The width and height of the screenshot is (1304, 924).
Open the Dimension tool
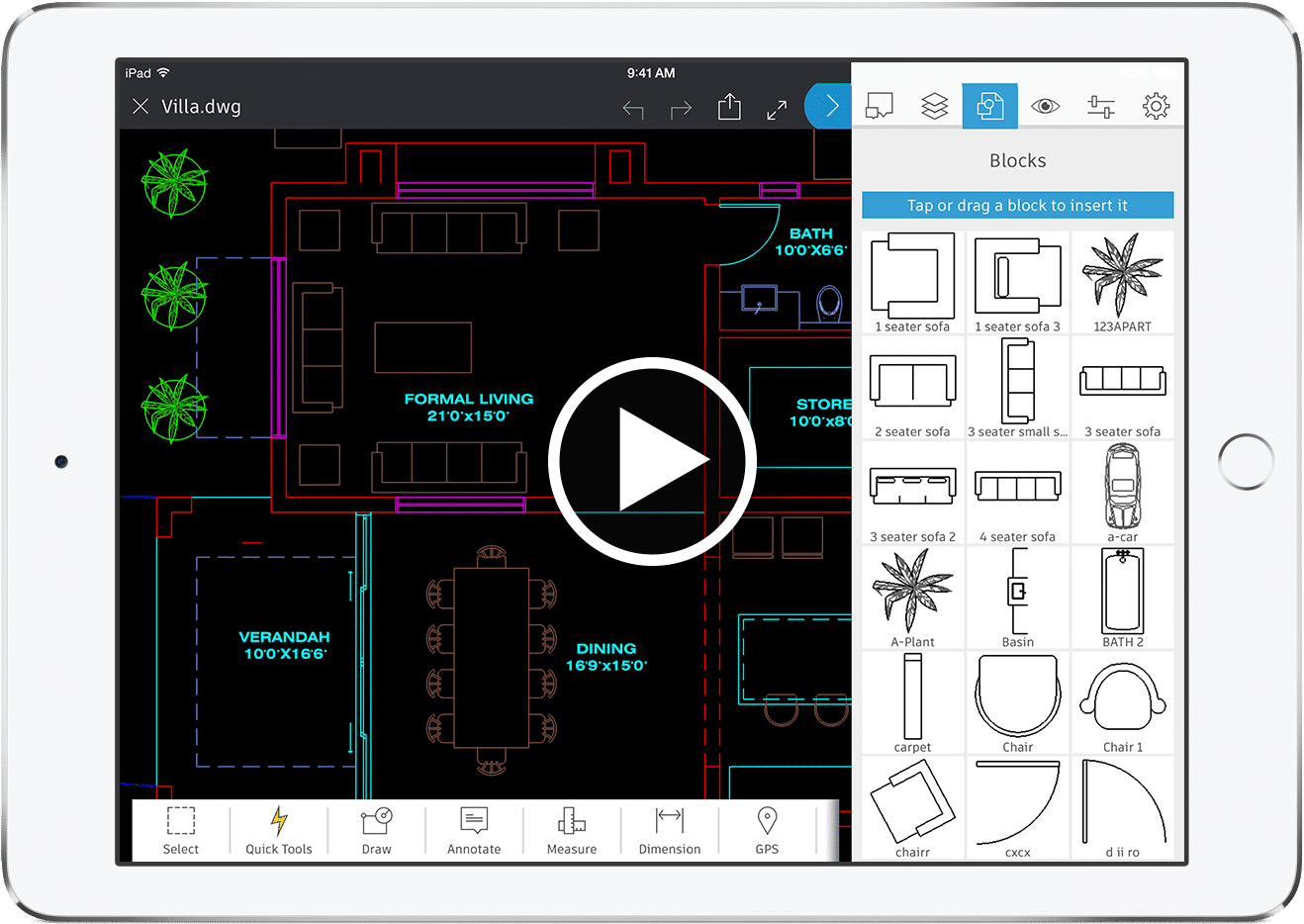pos(670,830)
